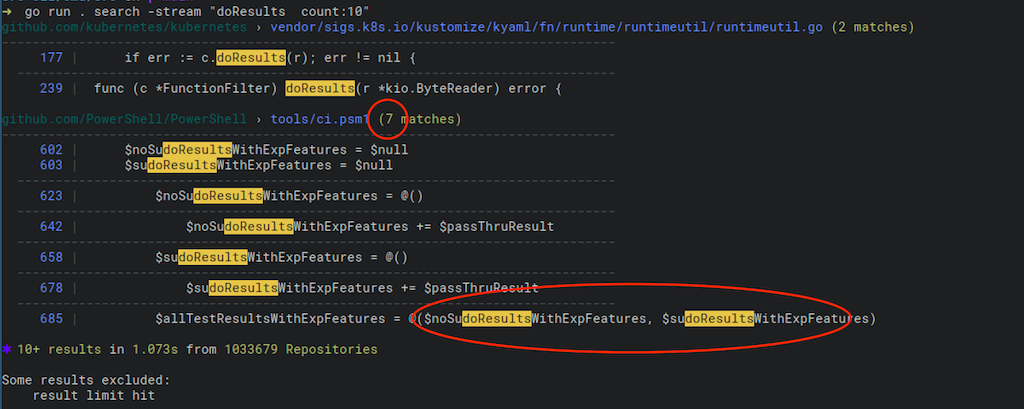Open the tools/ci.psm1 file path
This screenshot has height=409, width=1024.
click(320, 120)
